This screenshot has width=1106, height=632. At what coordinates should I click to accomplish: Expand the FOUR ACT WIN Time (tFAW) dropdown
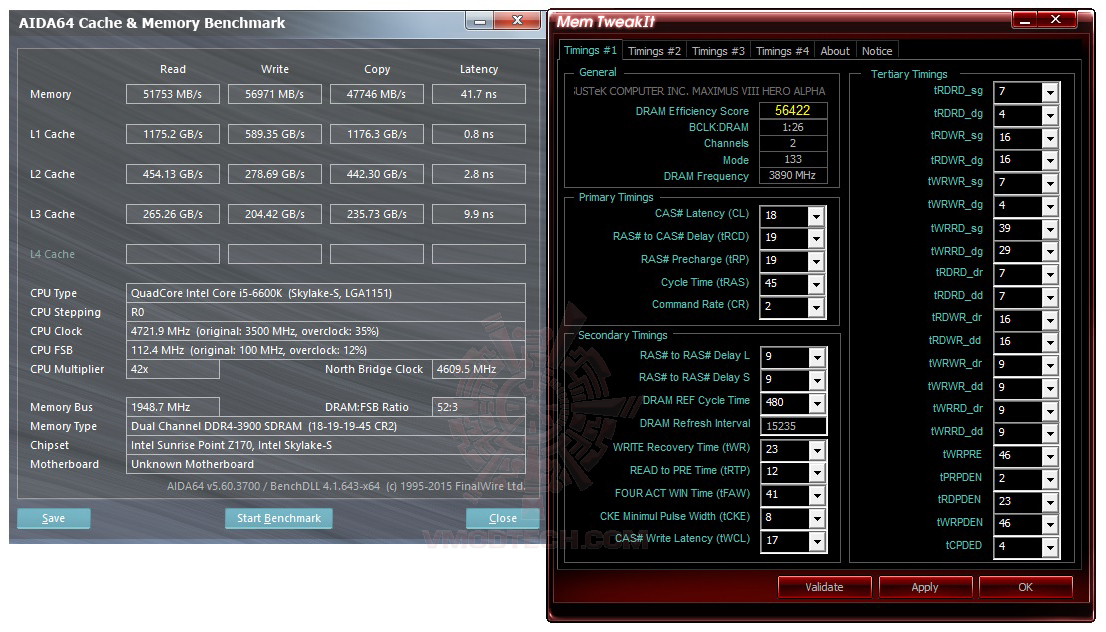click(x=817, y=494)
